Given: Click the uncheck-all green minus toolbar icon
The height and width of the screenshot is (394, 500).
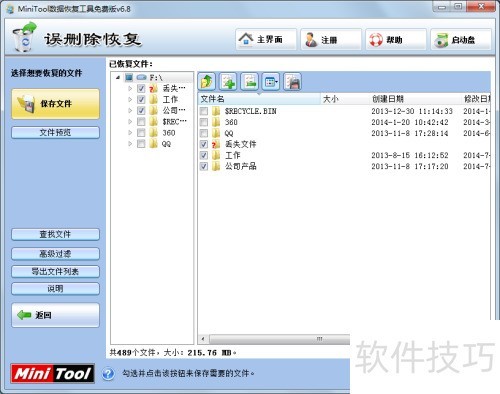Looking at the screenshot, I should pyautogui.click(x=250, y=82).
